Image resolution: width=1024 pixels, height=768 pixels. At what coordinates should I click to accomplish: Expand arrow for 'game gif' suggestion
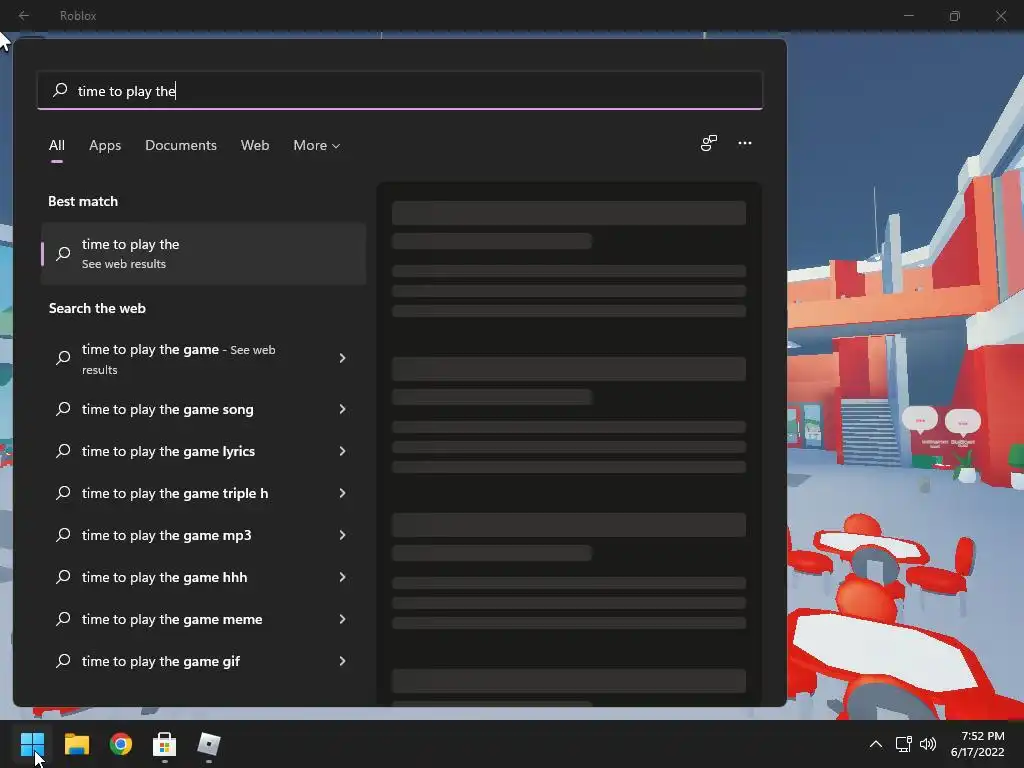pyautogui.click(x=342, y=662)
